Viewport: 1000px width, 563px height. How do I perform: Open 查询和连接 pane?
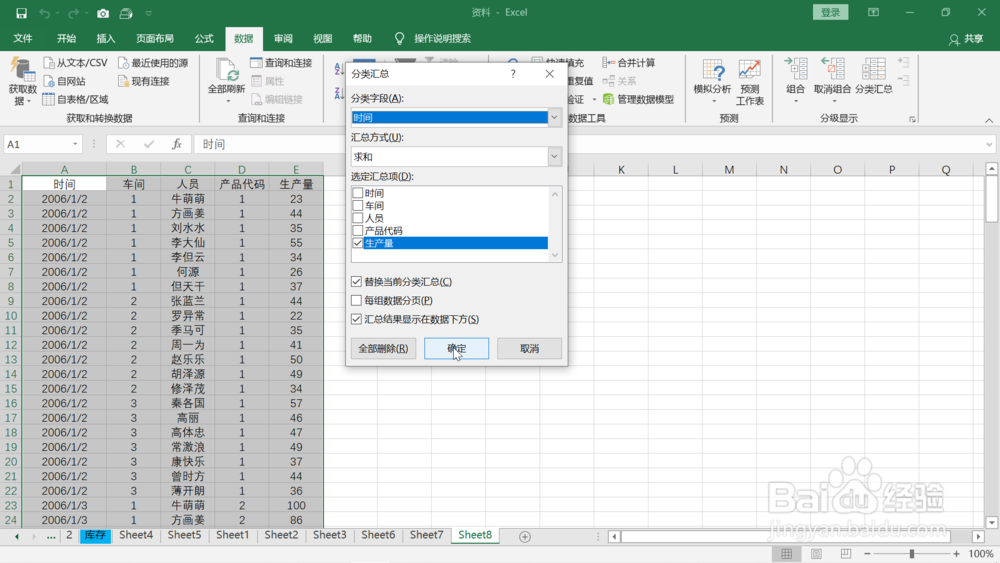281,62
